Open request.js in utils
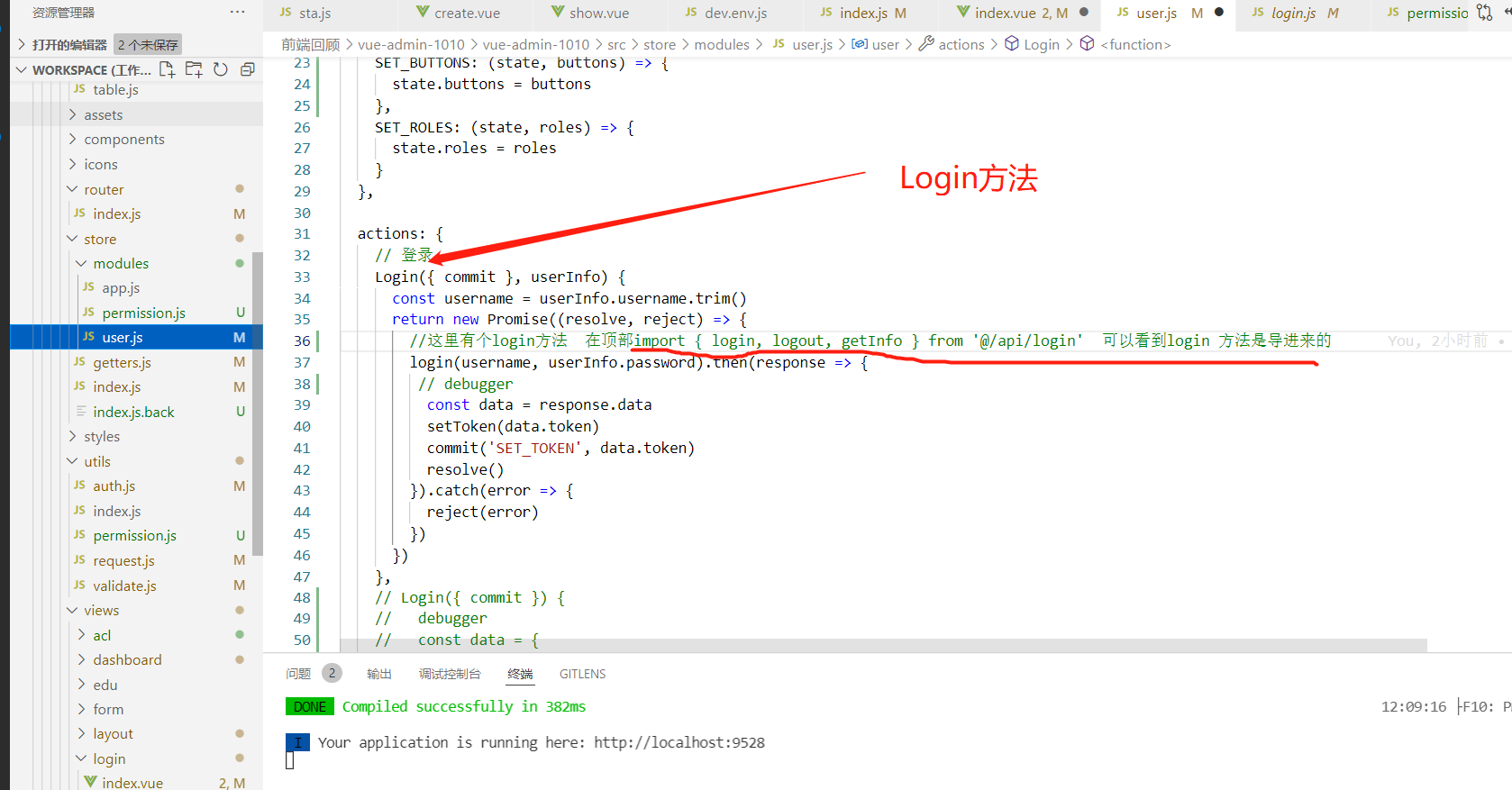1512x790 pixels. pyautogui.click(x=123, y=560)
